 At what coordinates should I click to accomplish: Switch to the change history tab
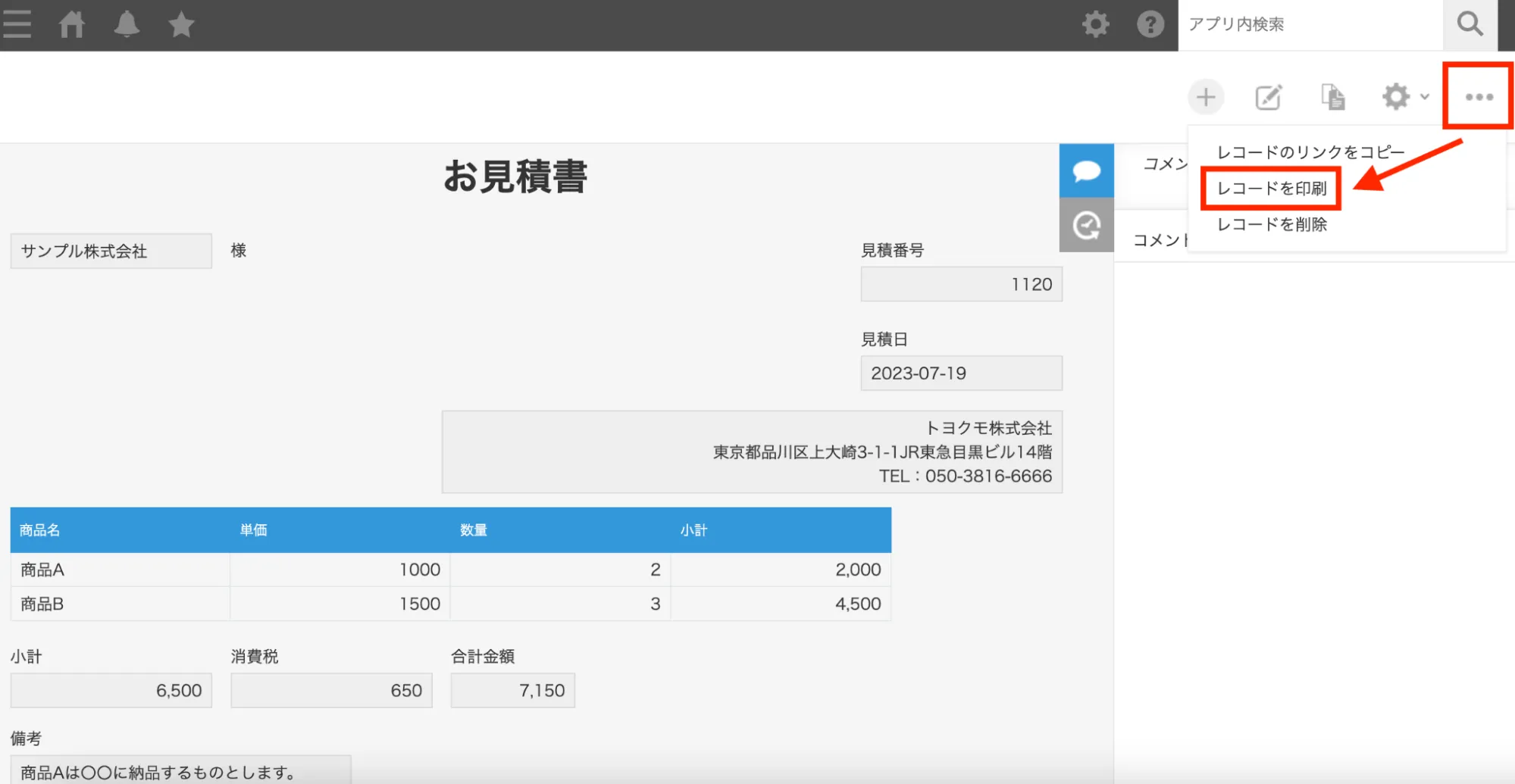coord(1086,225)
